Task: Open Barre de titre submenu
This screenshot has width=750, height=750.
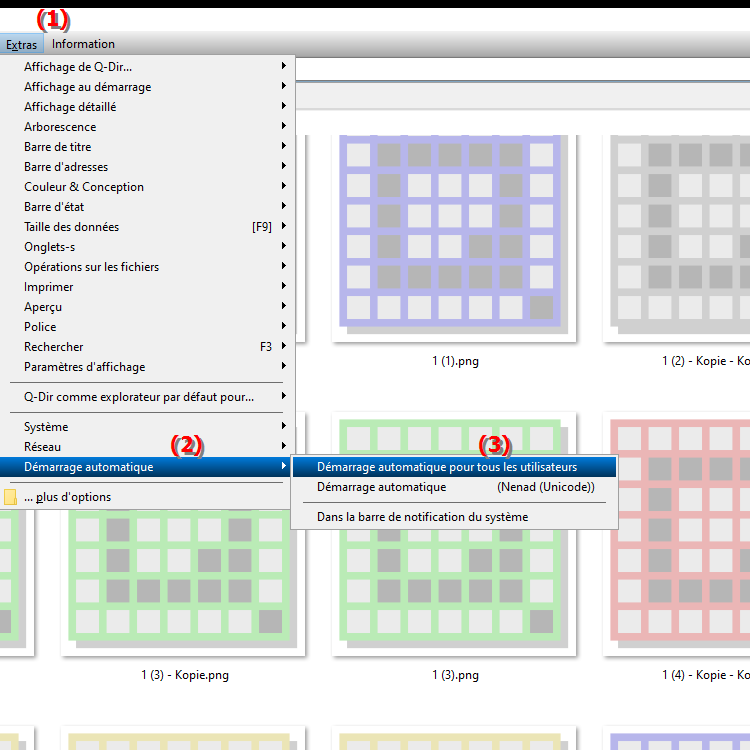Action: [147, 147]
